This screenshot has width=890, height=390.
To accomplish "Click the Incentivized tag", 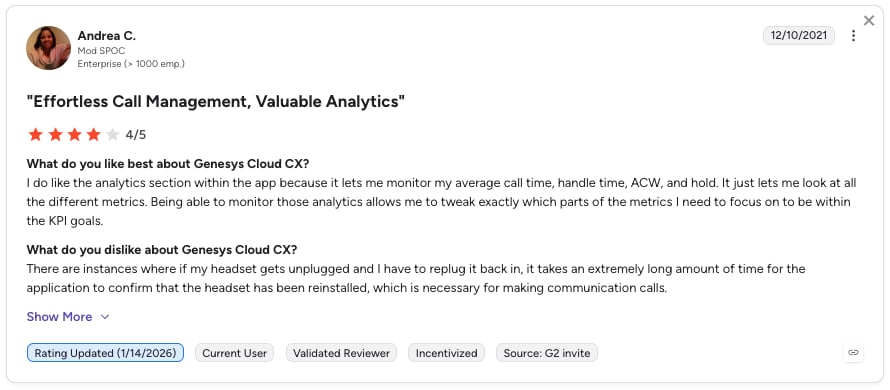I will point(446,353).
